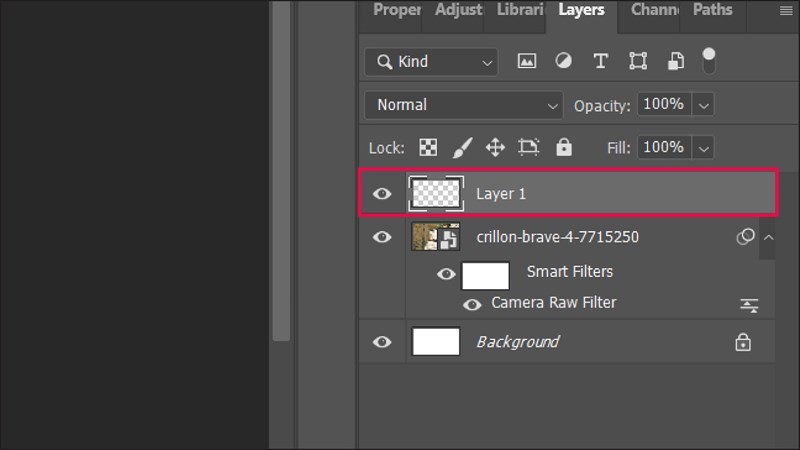Image resolution: width=800 pixels, height=450 pixels.
Task: Switch to the Channels tab
Action: [x=655, y=10]
